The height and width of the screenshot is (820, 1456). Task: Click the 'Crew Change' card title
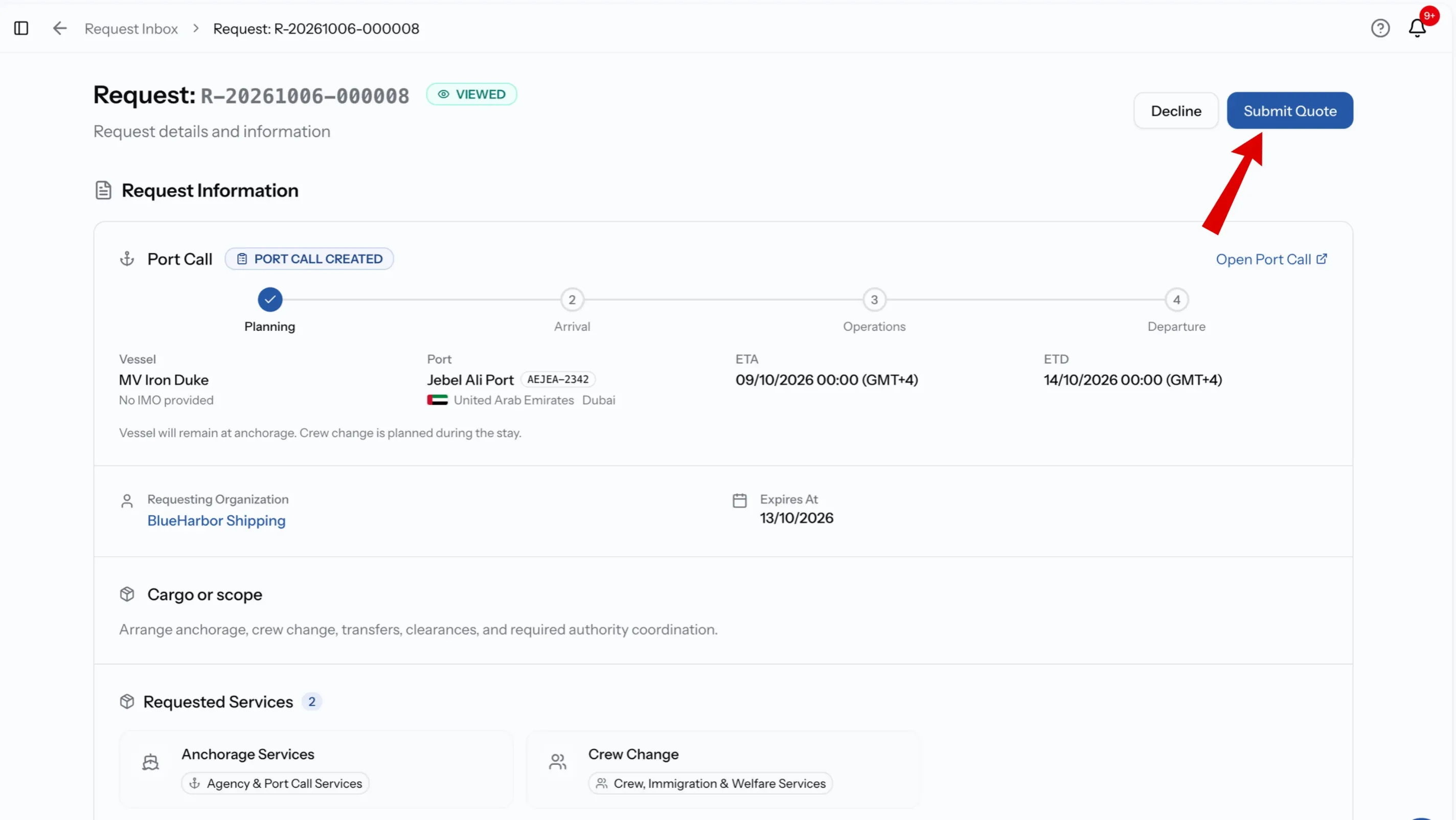(633, 754)
